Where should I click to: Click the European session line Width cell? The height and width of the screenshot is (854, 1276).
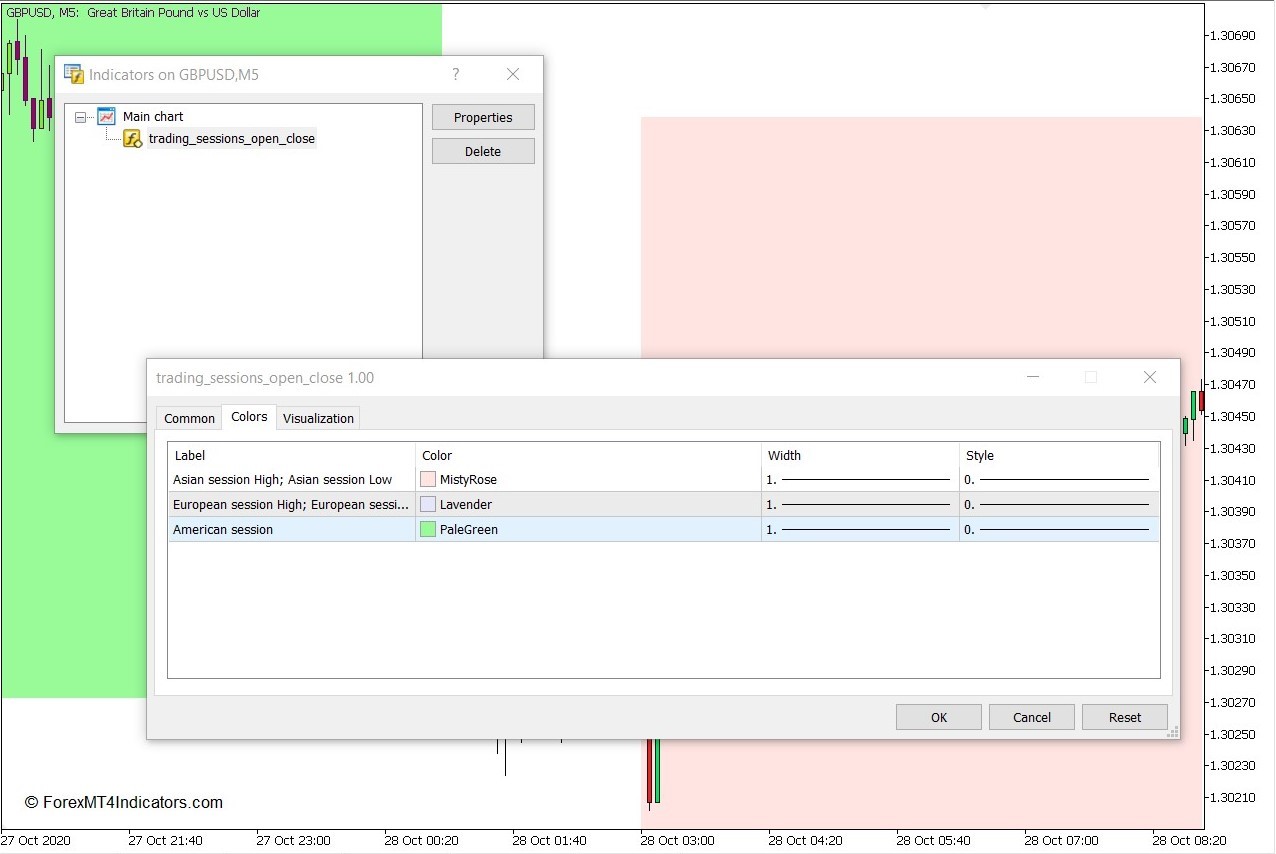click(x=860, y=505)
